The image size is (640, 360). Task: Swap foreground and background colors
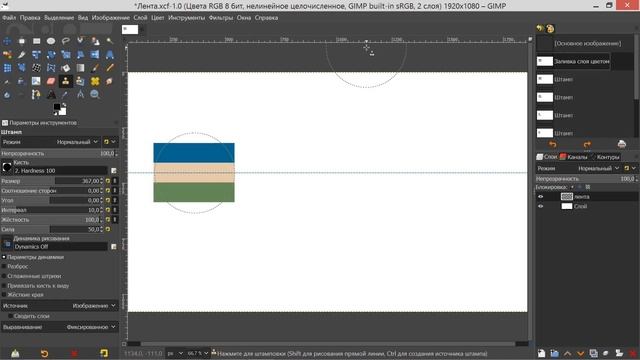pyautogui.click(x=64, y=105)
